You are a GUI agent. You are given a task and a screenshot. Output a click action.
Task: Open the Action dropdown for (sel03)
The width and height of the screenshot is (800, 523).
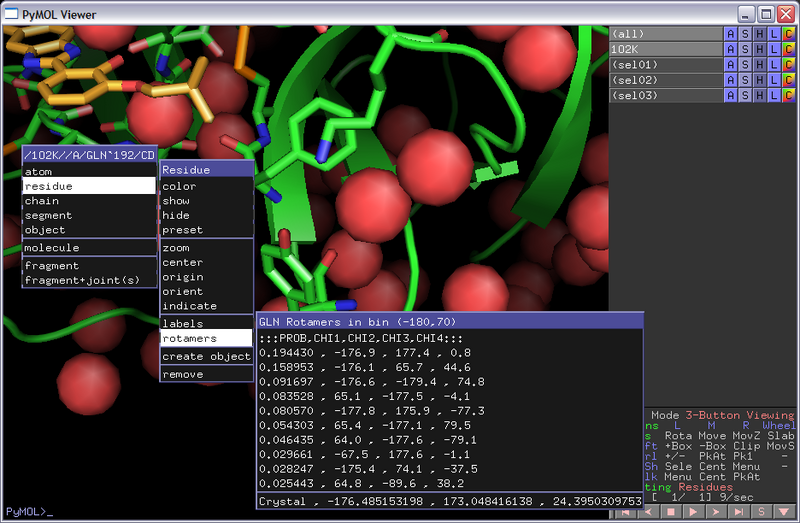731,95
